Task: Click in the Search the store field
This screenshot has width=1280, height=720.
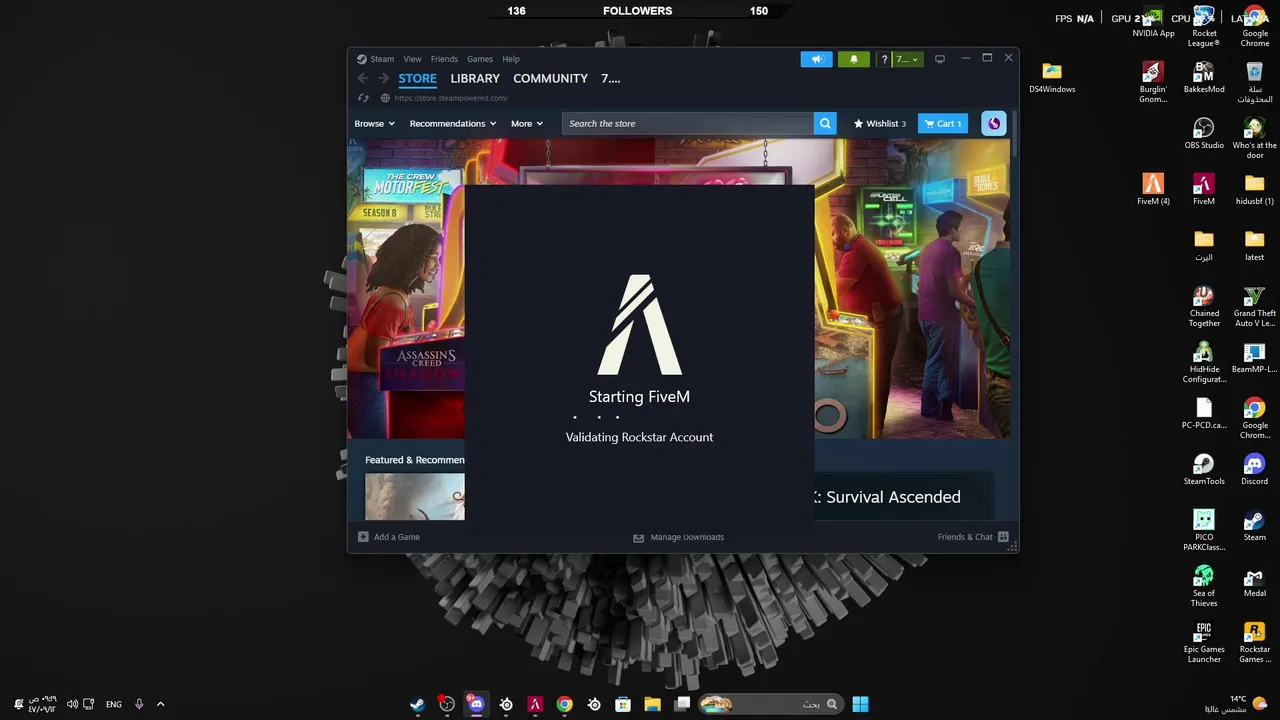Action: [688, 123]
